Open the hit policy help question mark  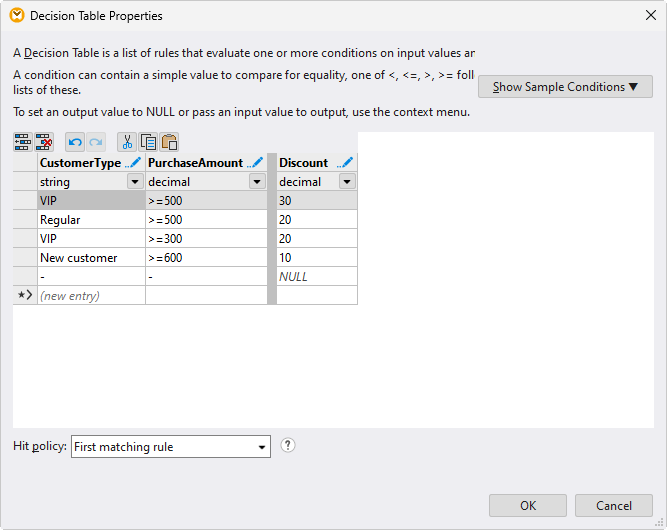pyautogui.click(x=288, y=446)
